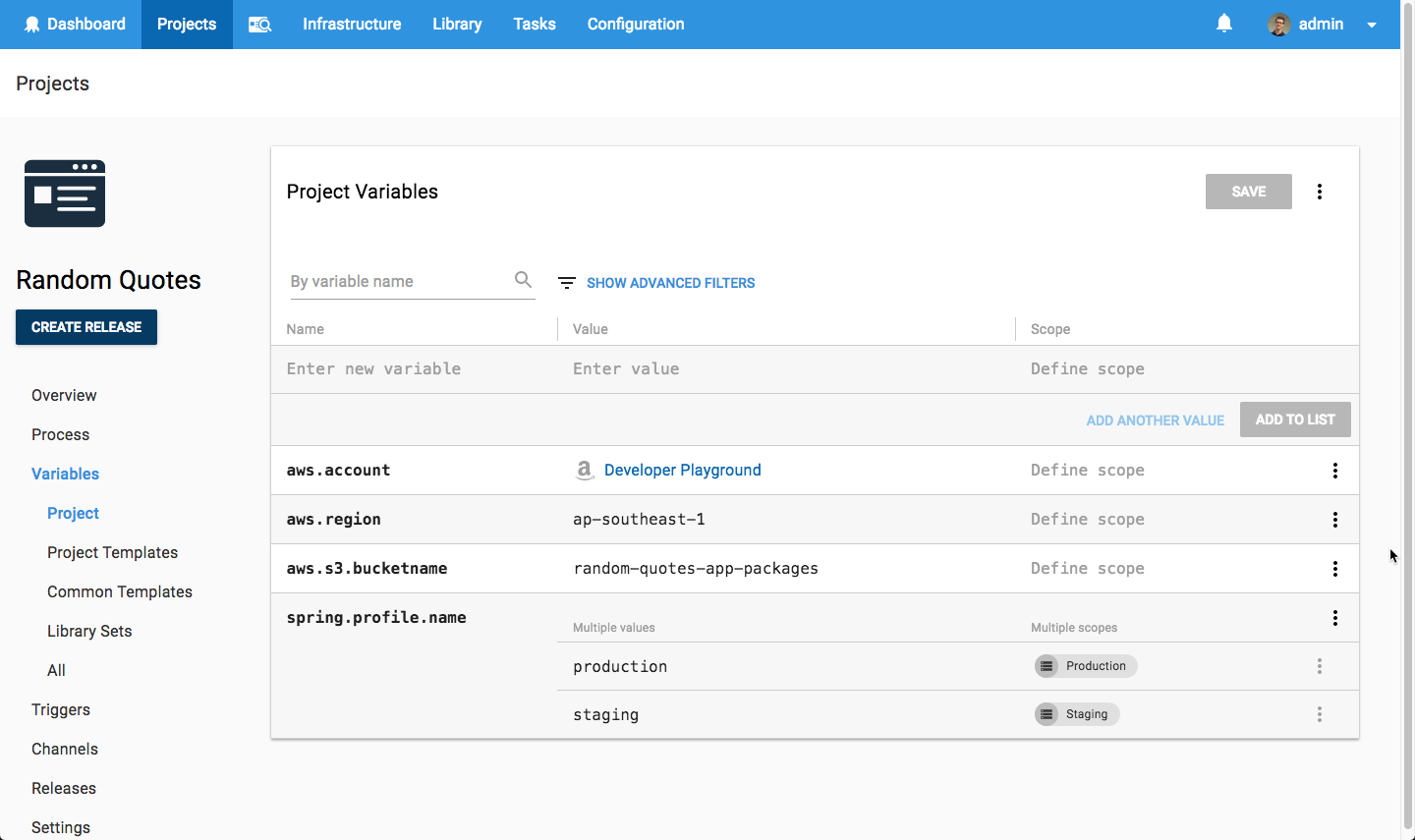This screenshot has height=840, width=1415.
Task: Open the kebab menu on the spring.profile.name row
Action: (1335, 618)
